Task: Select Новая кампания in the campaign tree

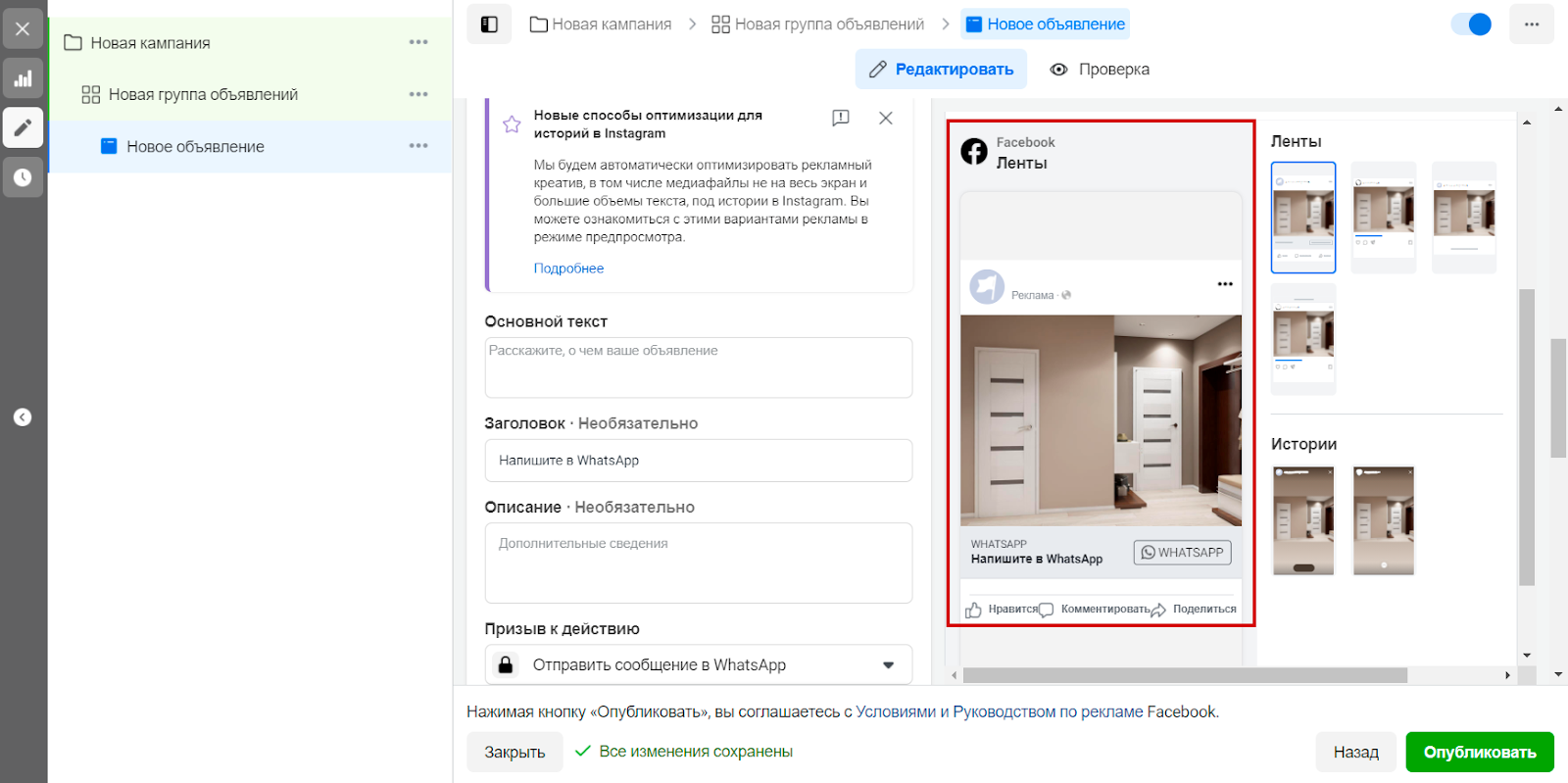Action: pos(150,43)
